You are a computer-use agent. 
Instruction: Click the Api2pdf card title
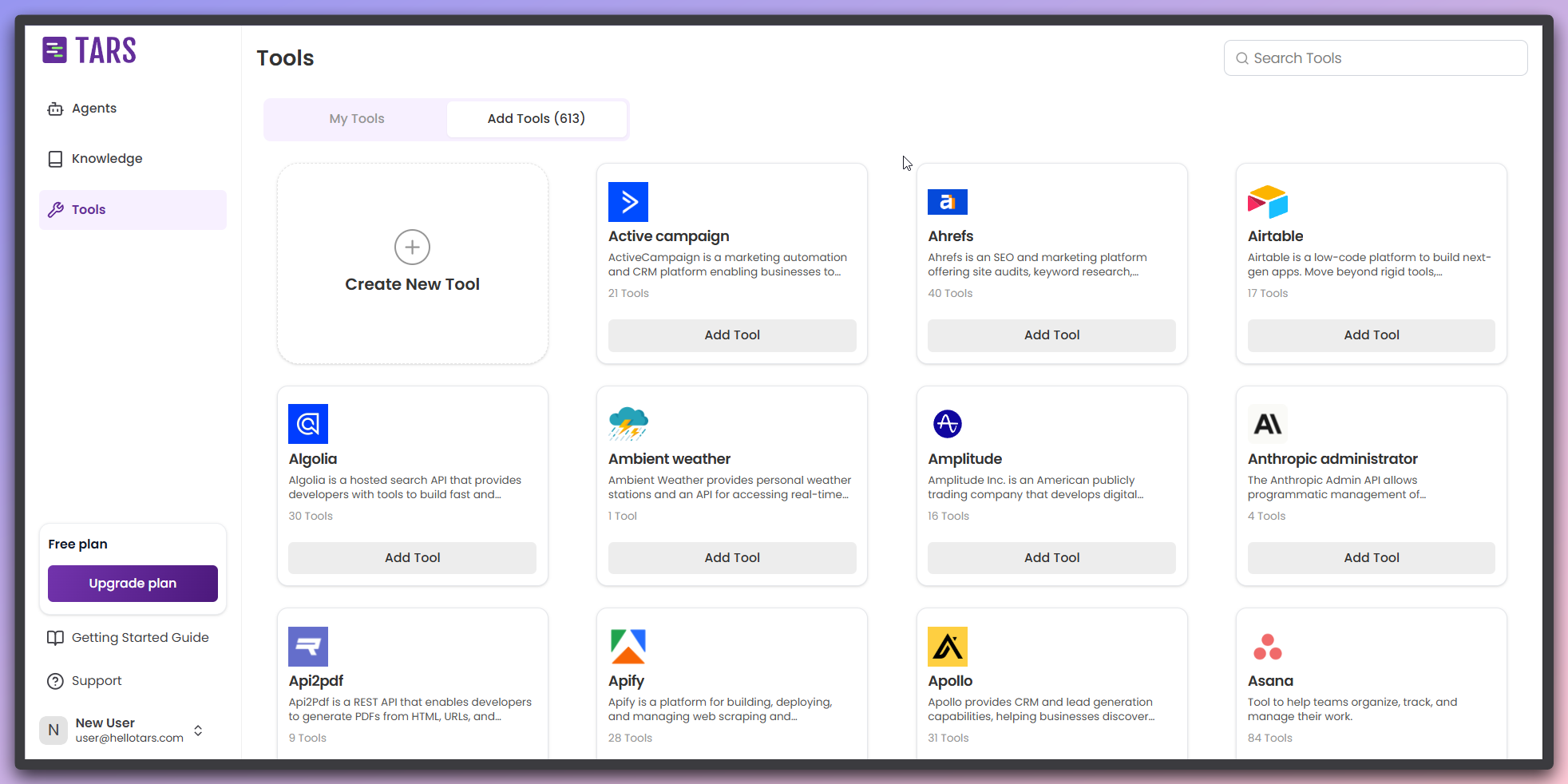[x=316, y=681]
